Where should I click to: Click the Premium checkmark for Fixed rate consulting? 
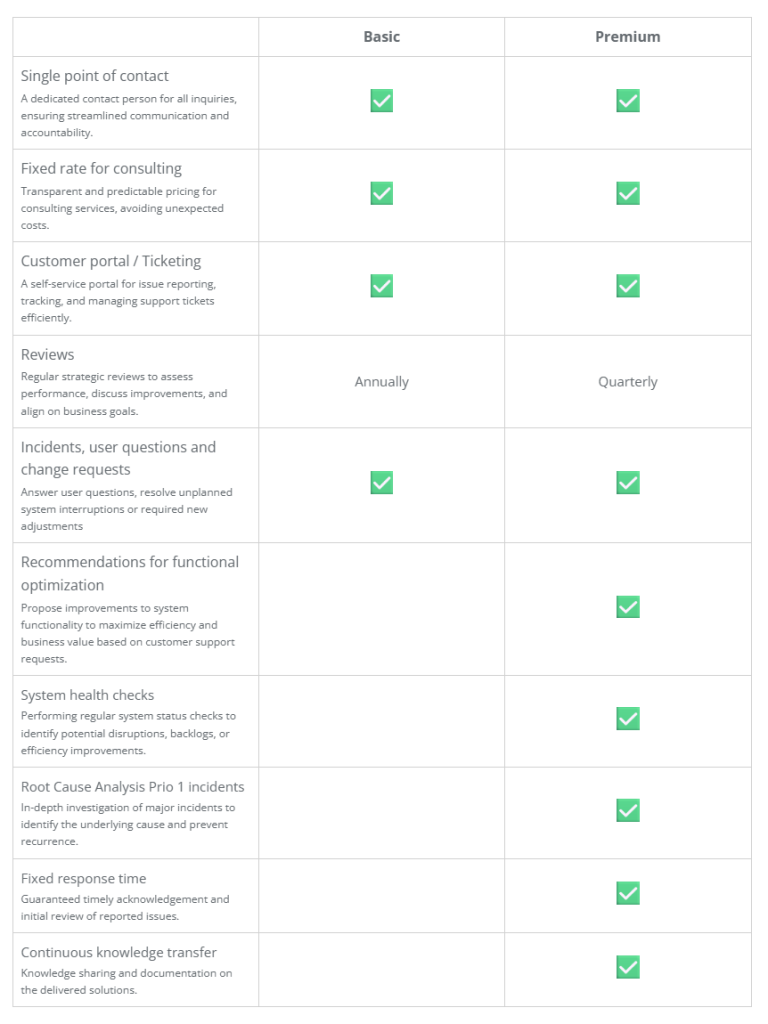628,193
